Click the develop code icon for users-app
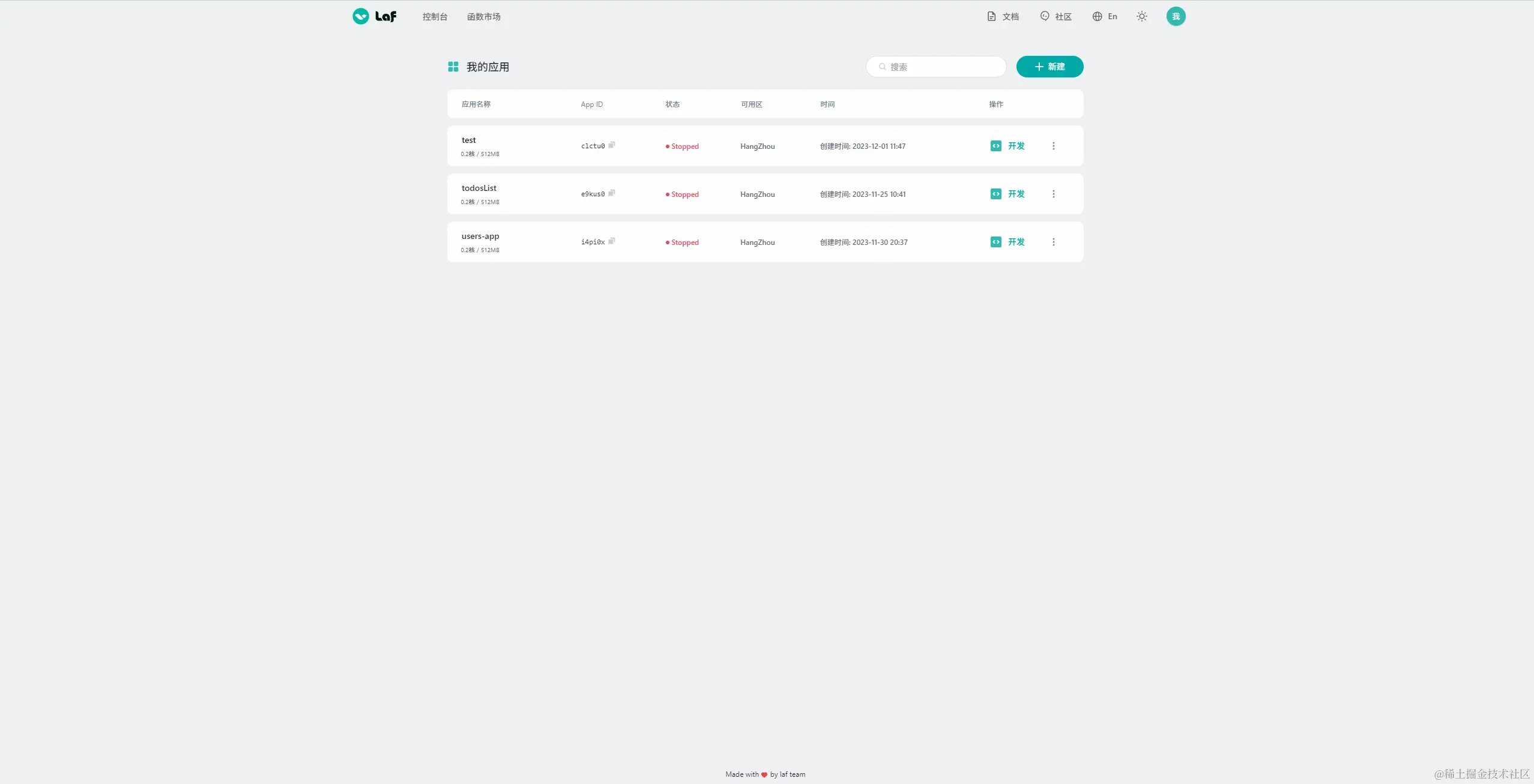Viewport: 1534px width, 784px height. click(x=995, y=242)
